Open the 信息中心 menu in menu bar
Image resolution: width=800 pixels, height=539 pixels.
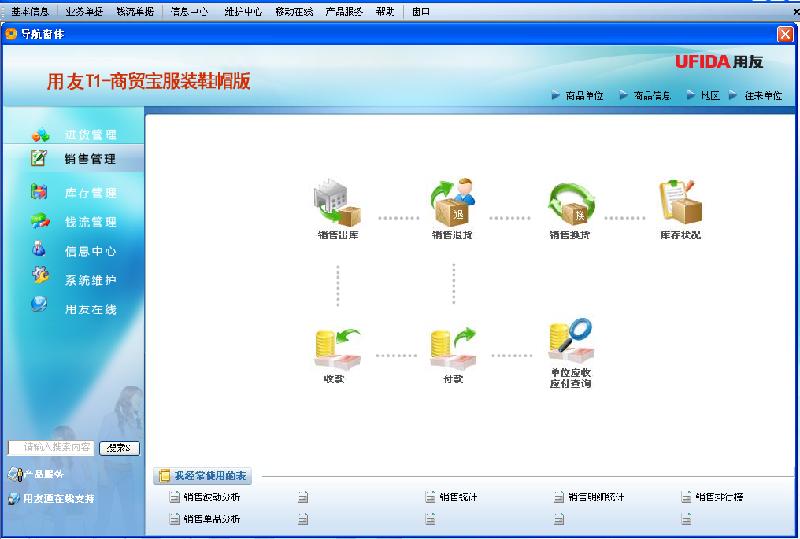(189, 11)
